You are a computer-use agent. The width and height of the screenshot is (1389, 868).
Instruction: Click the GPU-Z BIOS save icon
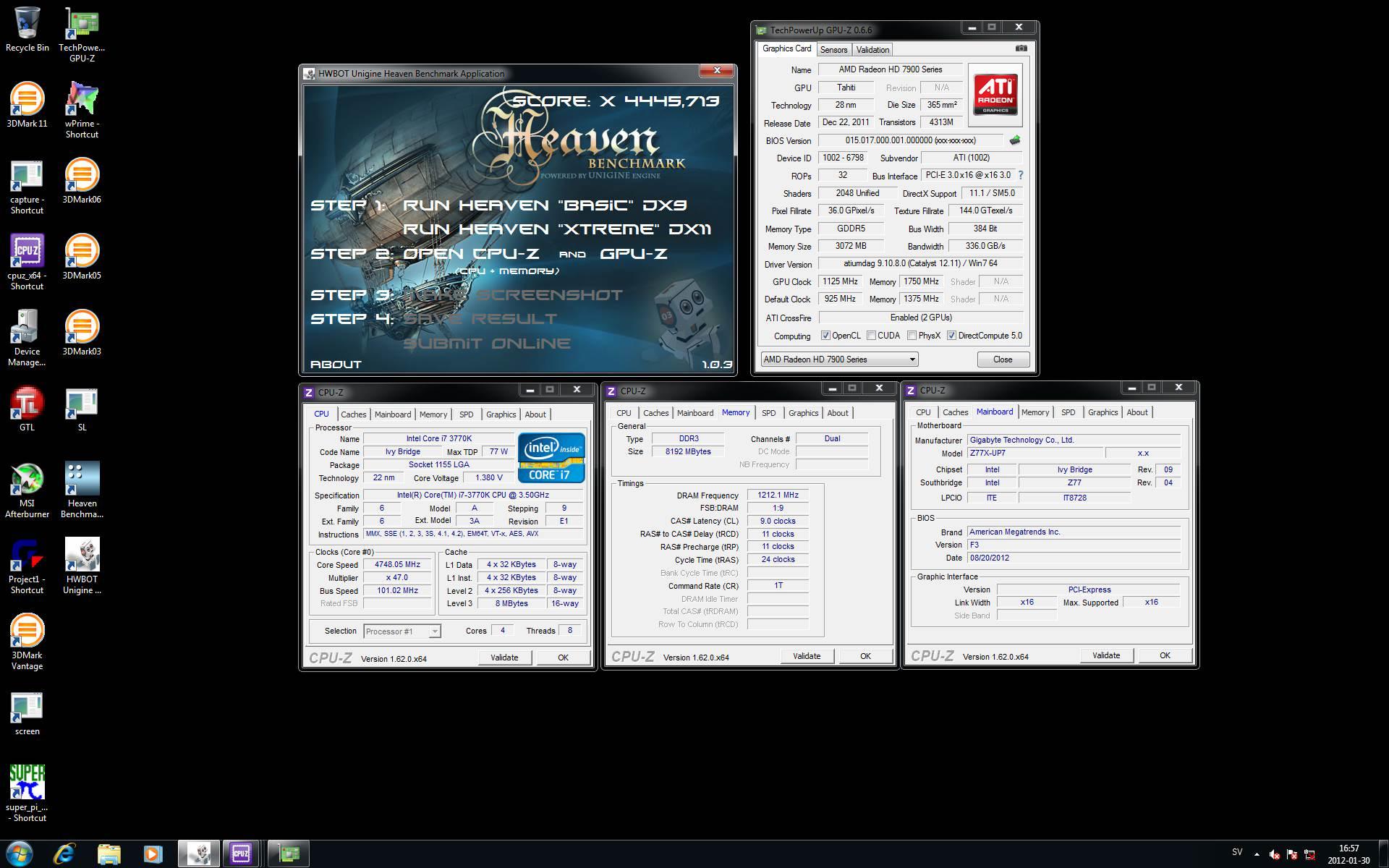click(x=1015, y=140)
